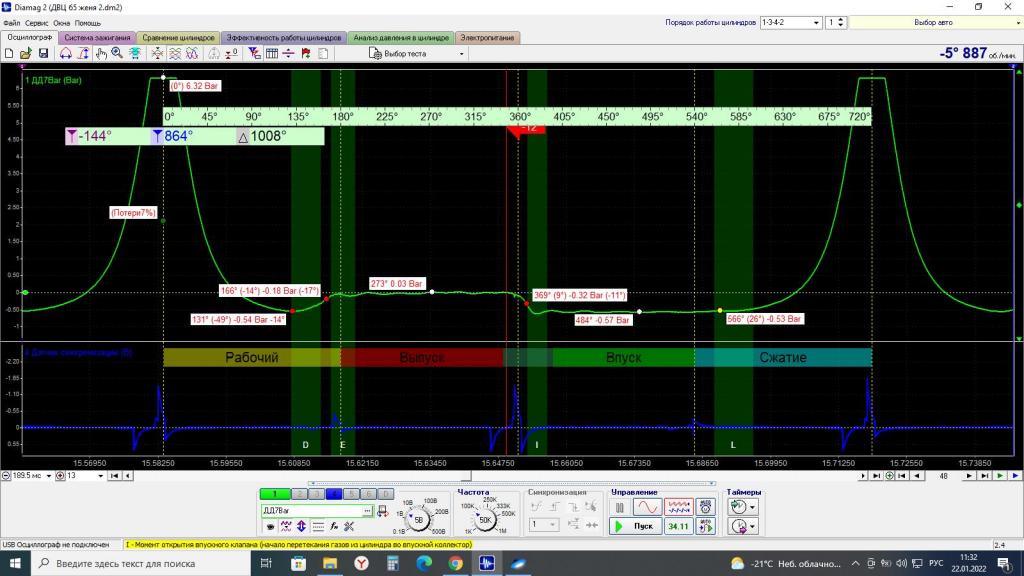Open the table grid view icon
The width and height of the screenshot is (1024, 576).
pos(272,54)
